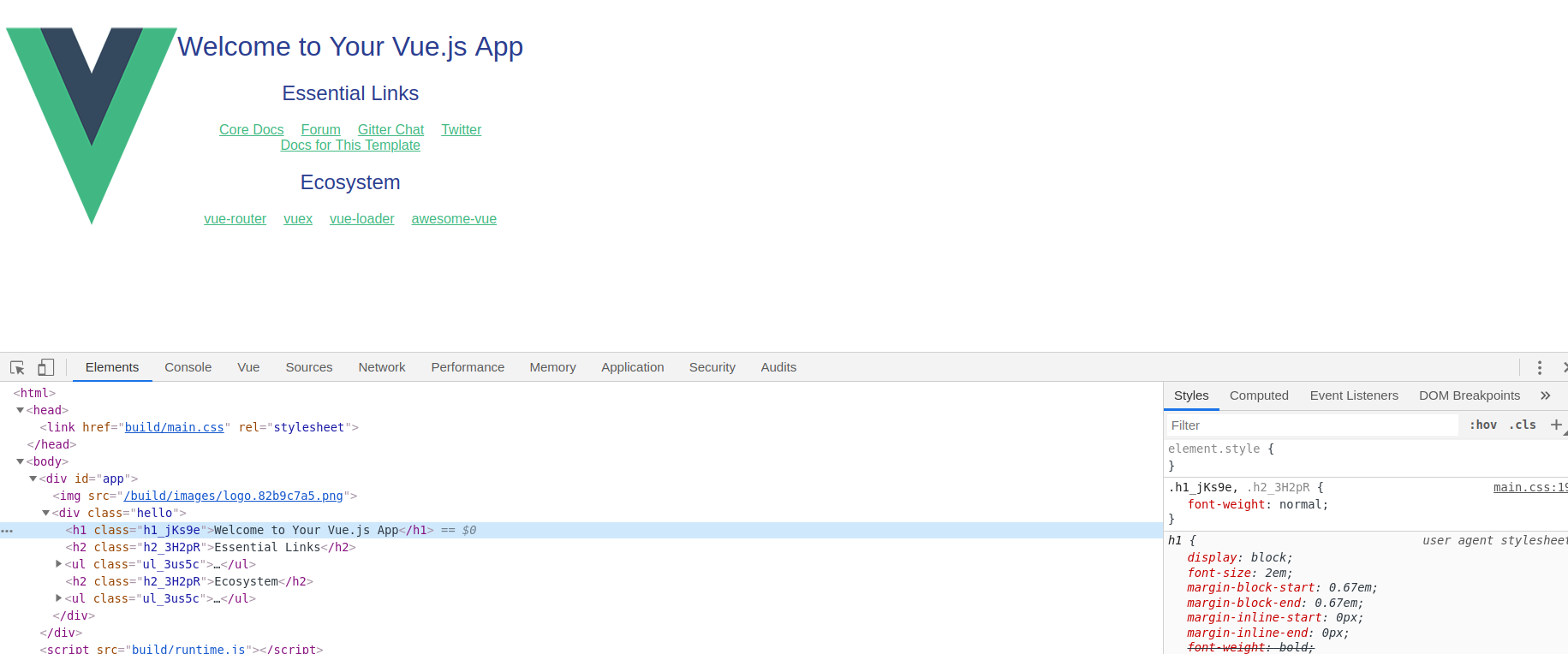The width and height of the screenshot is (1568, 654).
Task: Open the Security tab
Action: pyautogui.click(x=712, y=367)
